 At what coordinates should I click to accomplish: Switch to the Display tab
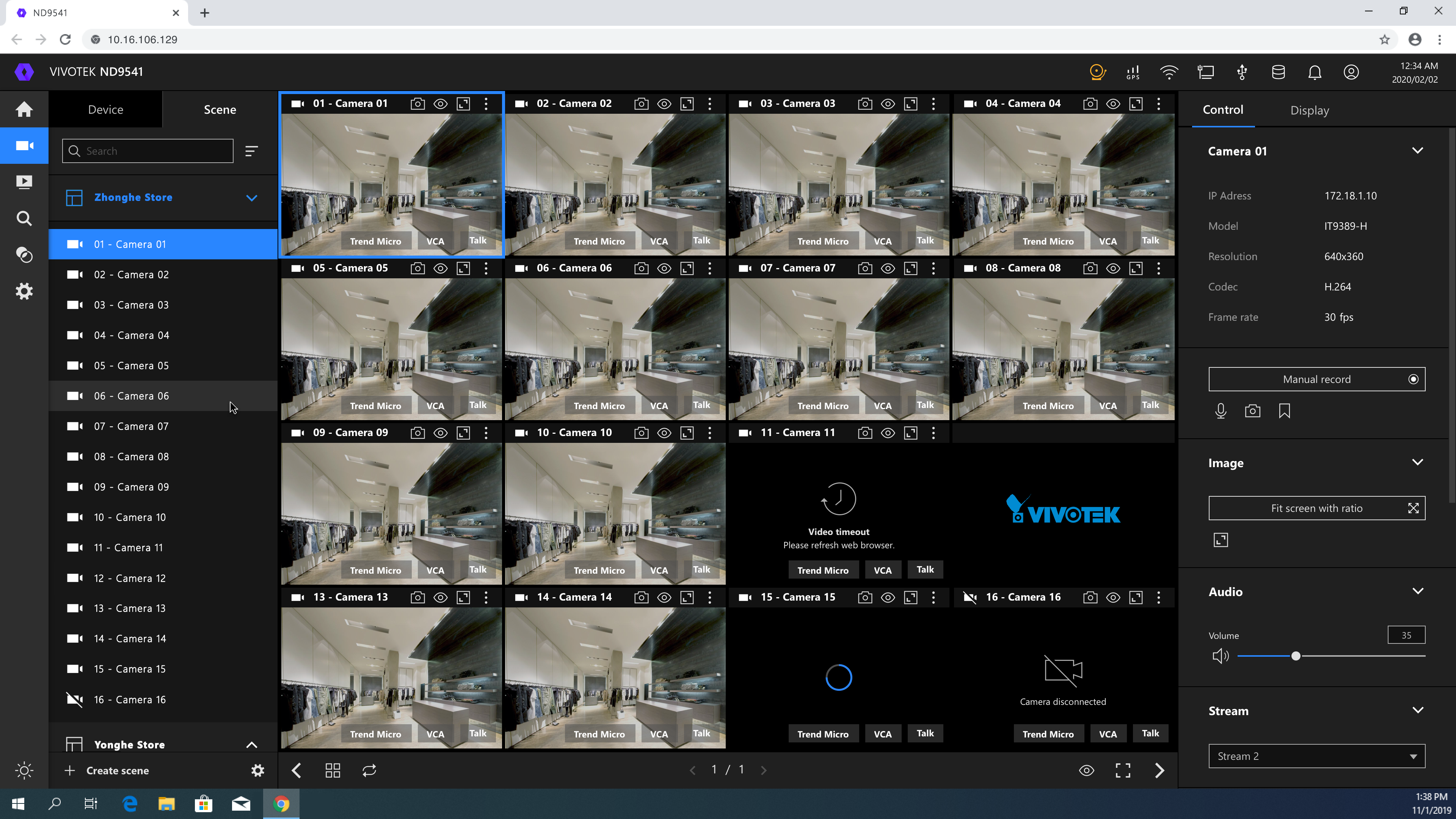point(1309,110)
